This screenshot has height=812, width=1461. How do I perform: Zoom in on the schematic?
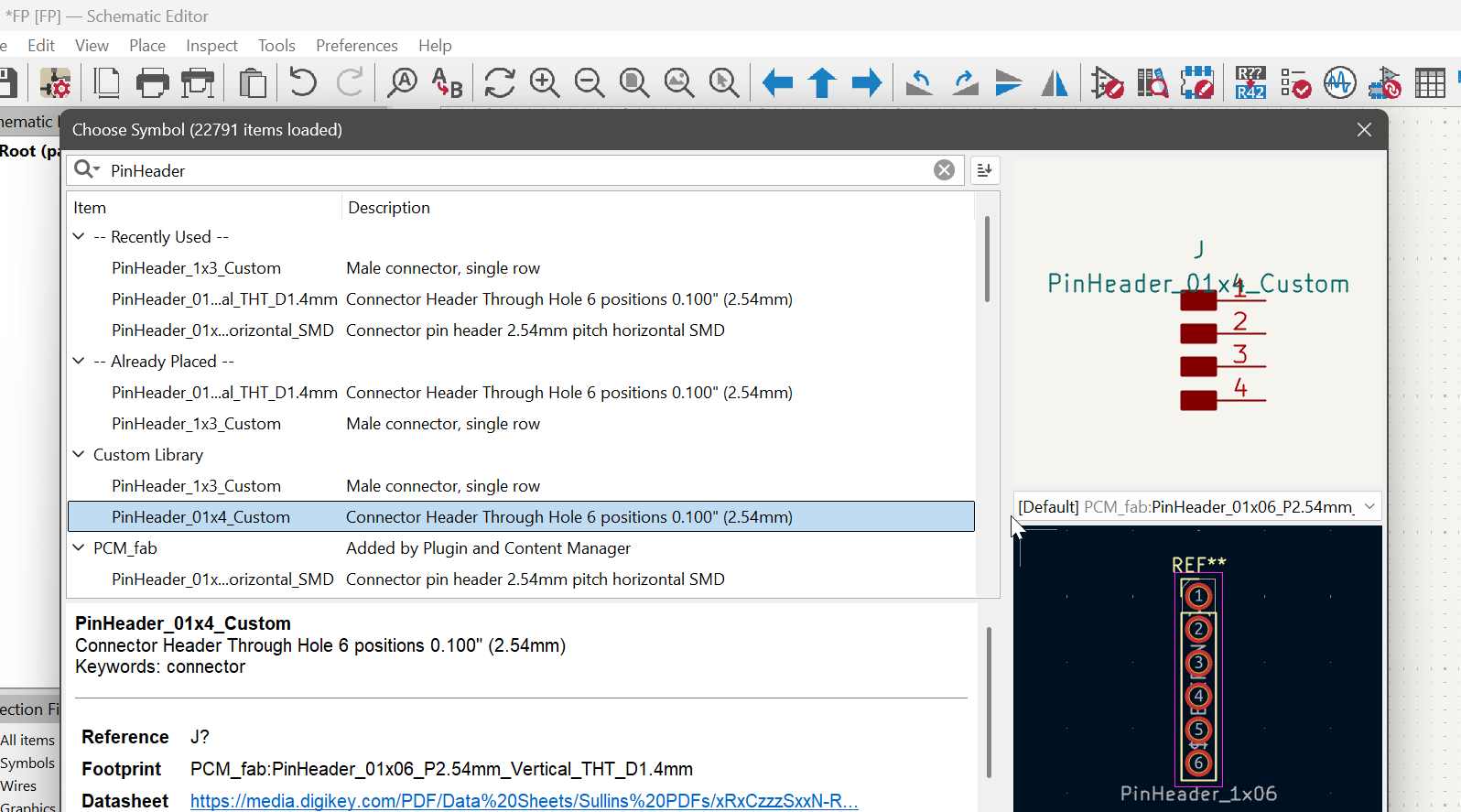pos(545,83)
